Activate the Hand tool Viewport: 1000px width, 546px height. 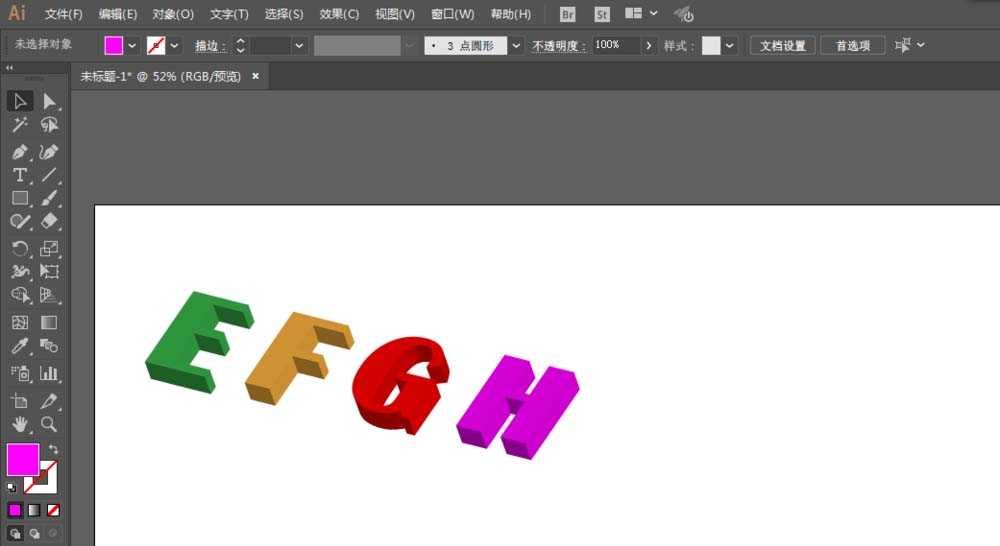(19, 424)
